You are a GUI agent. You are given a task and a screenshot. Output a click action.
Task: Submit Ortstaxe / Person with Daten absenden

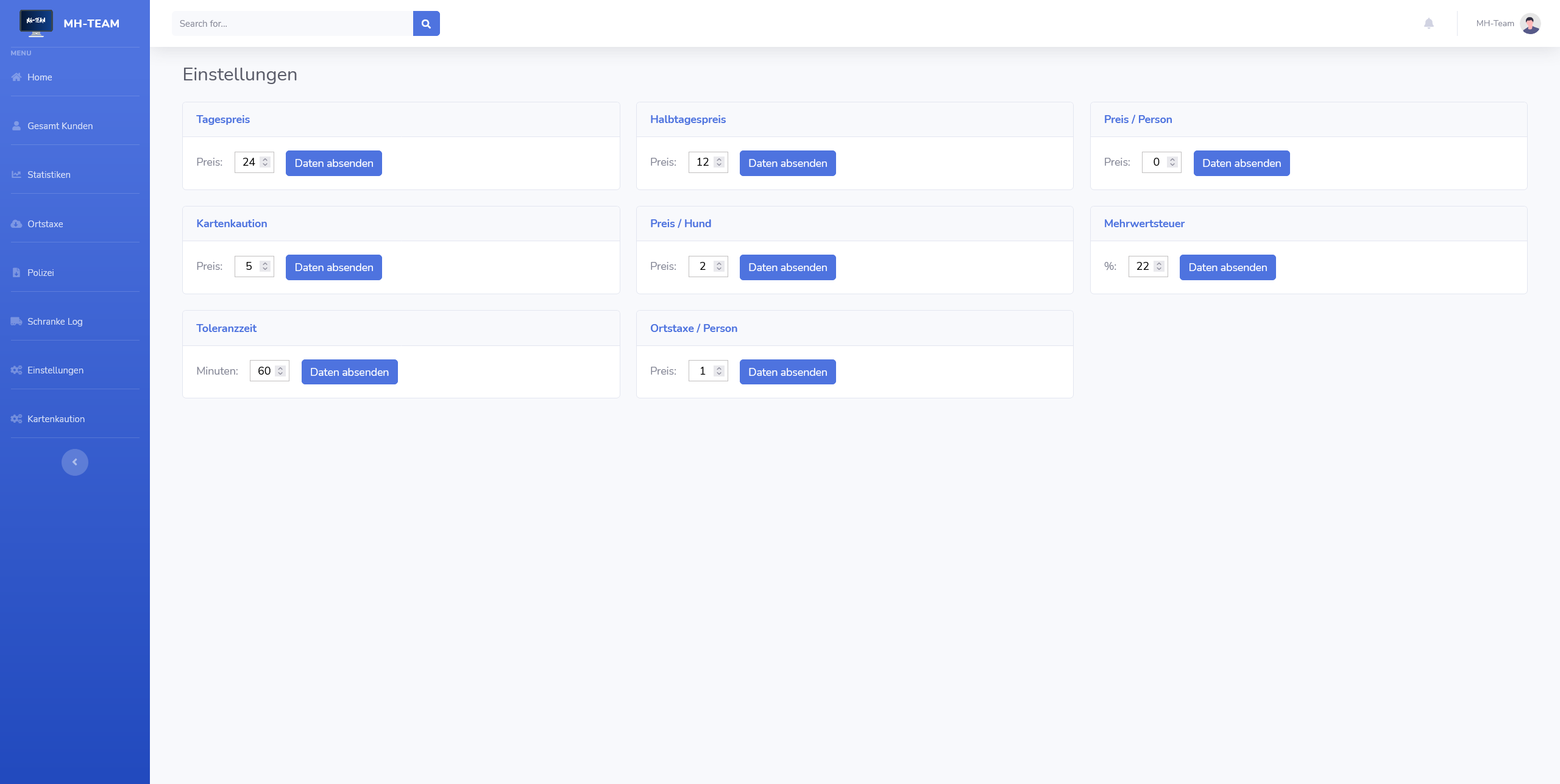[787, 372]
